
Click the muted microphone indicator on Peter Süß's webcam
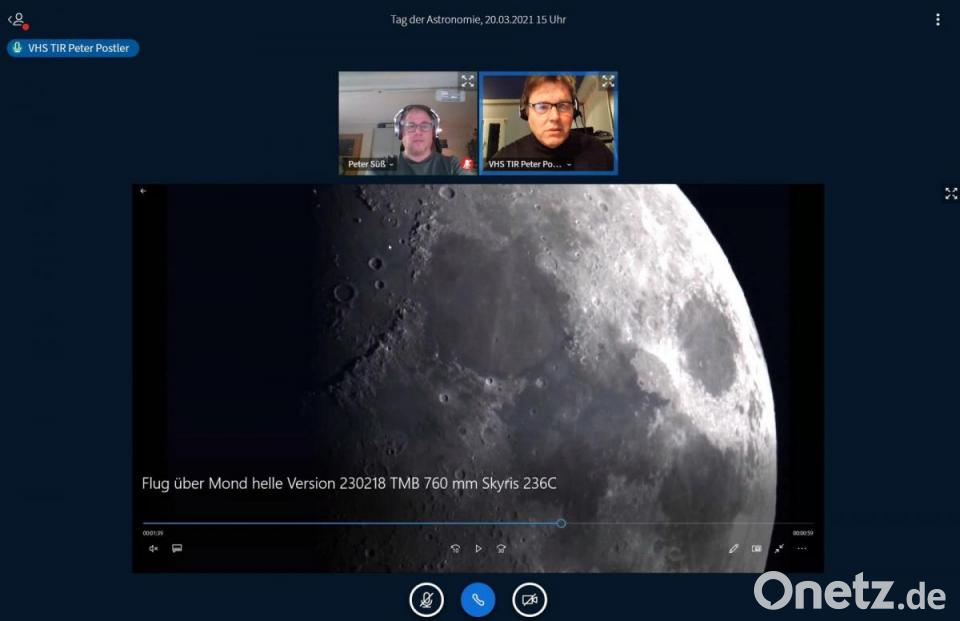click(x=467, y=164)
